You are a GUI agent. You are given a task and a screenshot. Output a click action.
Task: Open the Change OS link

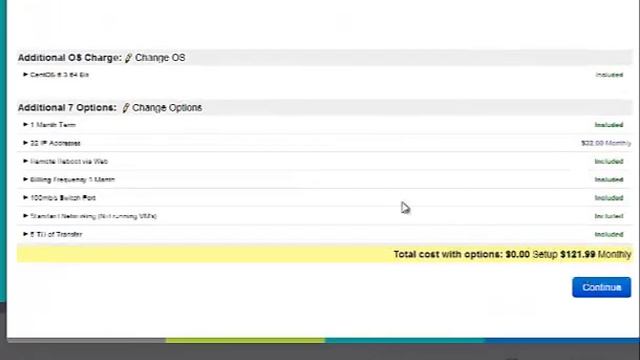pyautogui.click(x=160, y=58)
